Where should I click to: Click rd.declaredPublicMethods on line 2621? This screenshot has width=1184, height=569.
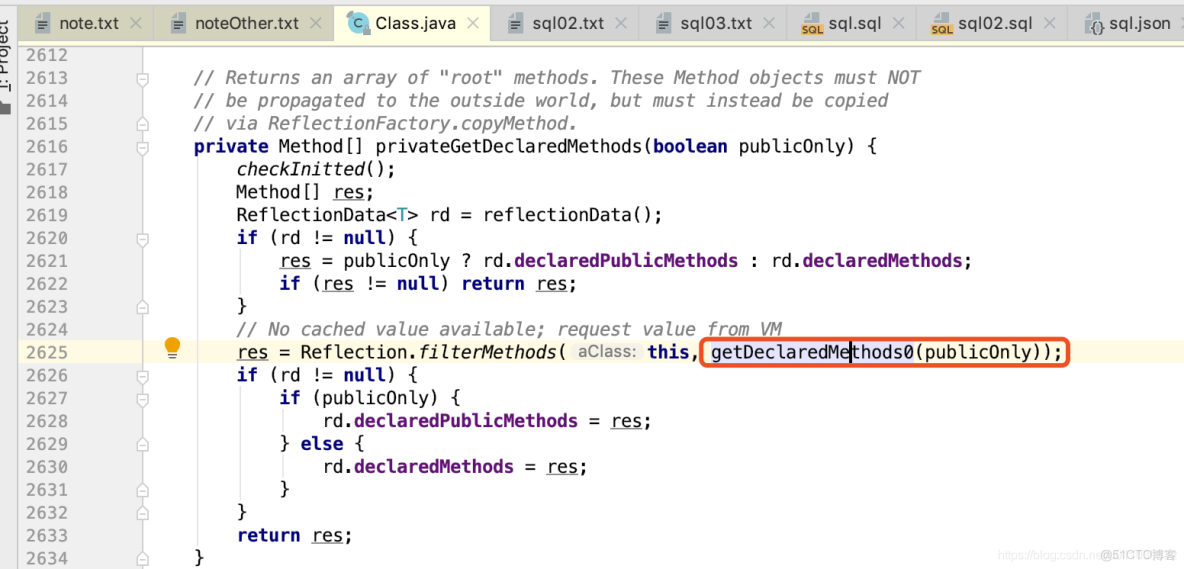[610, 261]
